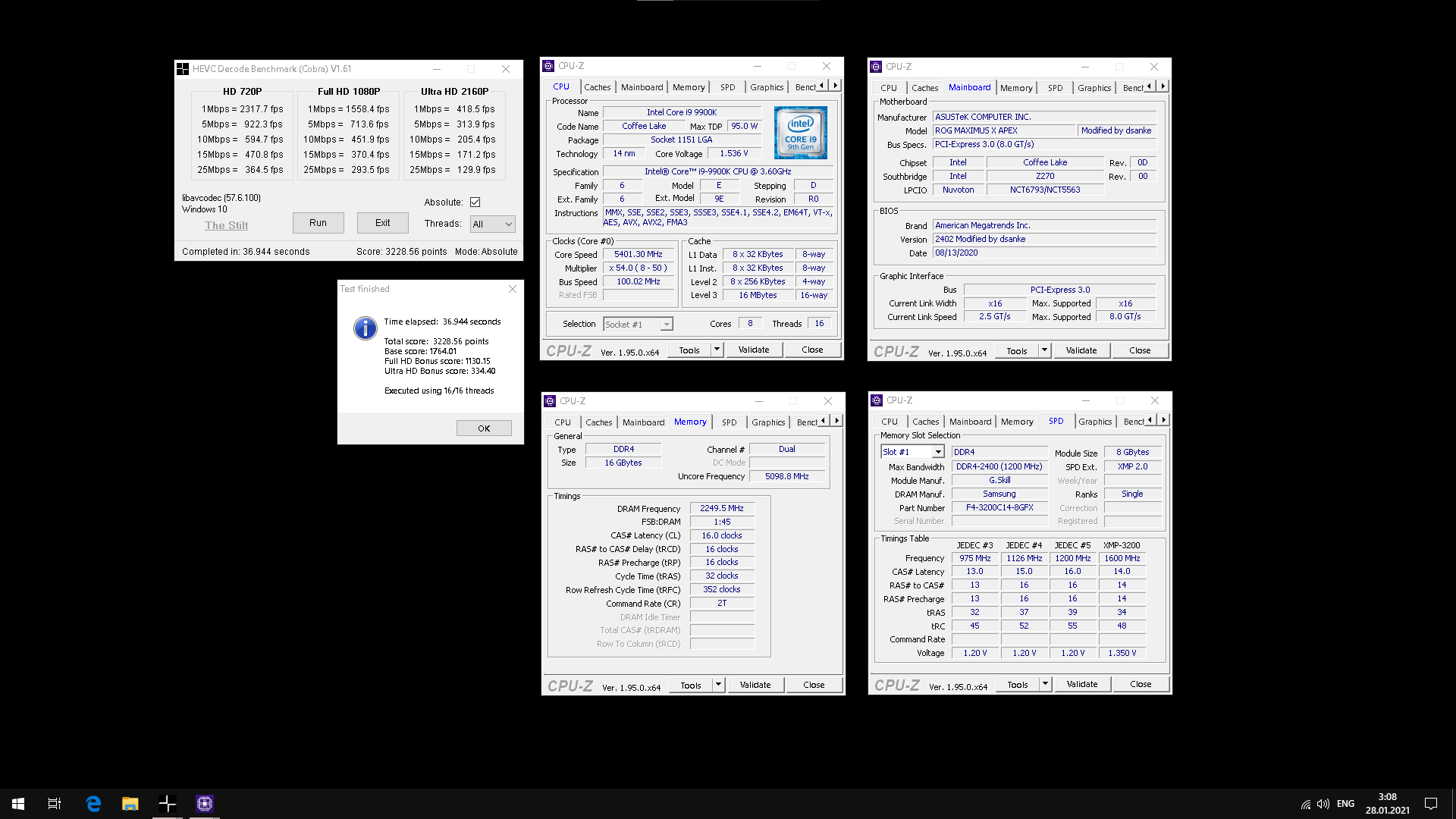This screenshot has width=1456, height=819.
Task: Click the XMP-3200 frequency value 1600 MHz
Action: [x=1122, y=559]
